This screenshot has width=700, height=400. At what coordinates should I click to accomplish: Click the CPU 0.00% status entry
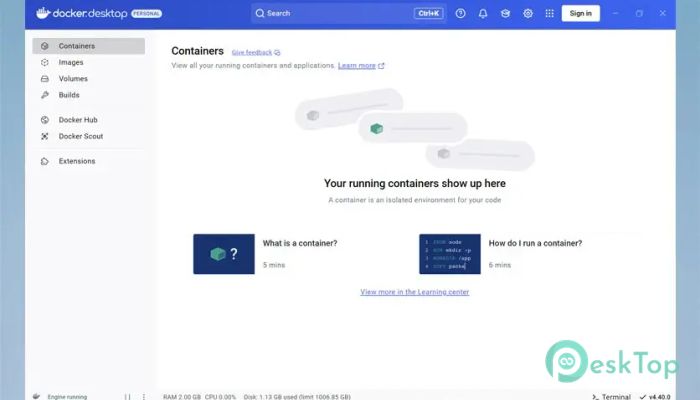pos(221,396)
